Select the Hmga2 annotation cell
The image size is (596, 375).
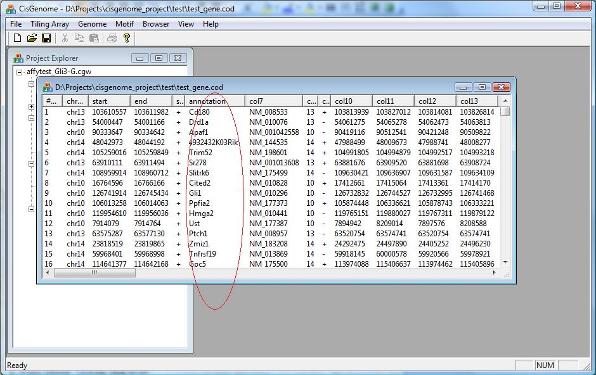(201, 213)
